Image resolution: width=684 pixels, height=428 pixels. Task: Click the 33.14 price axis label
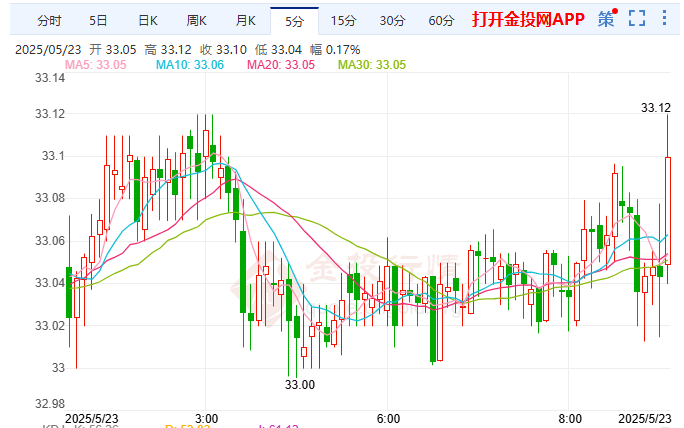tap(50, 78)
